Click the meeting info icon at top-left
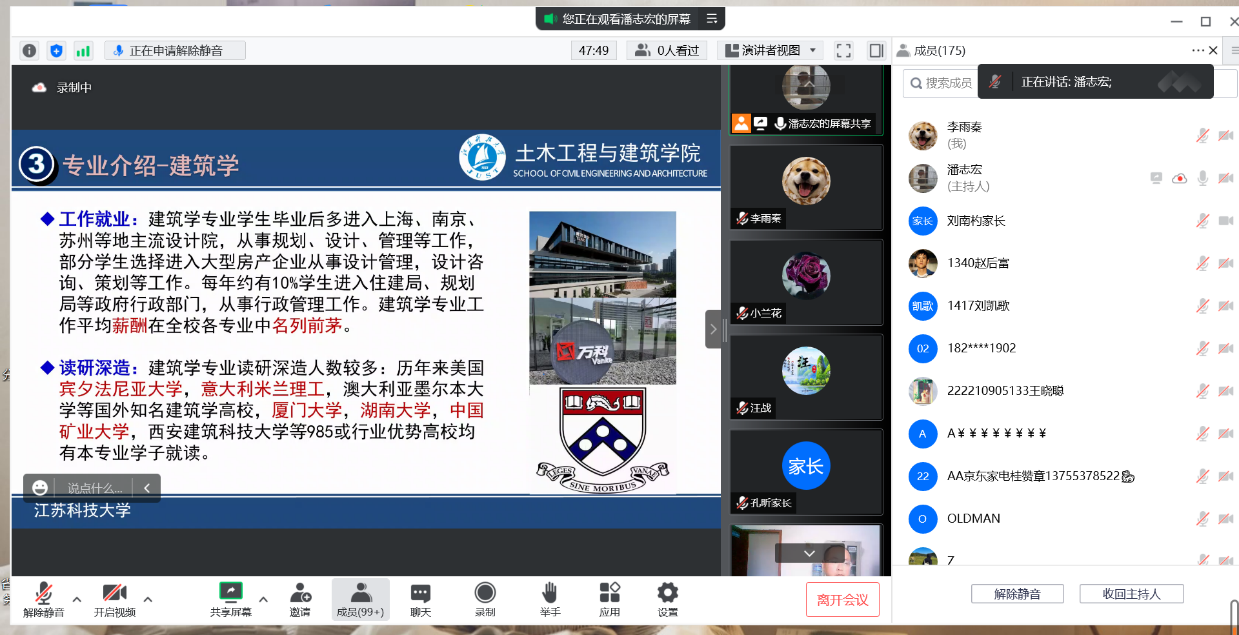The height and width of the screenshot is (635, 1239). [x=30, y=50]
